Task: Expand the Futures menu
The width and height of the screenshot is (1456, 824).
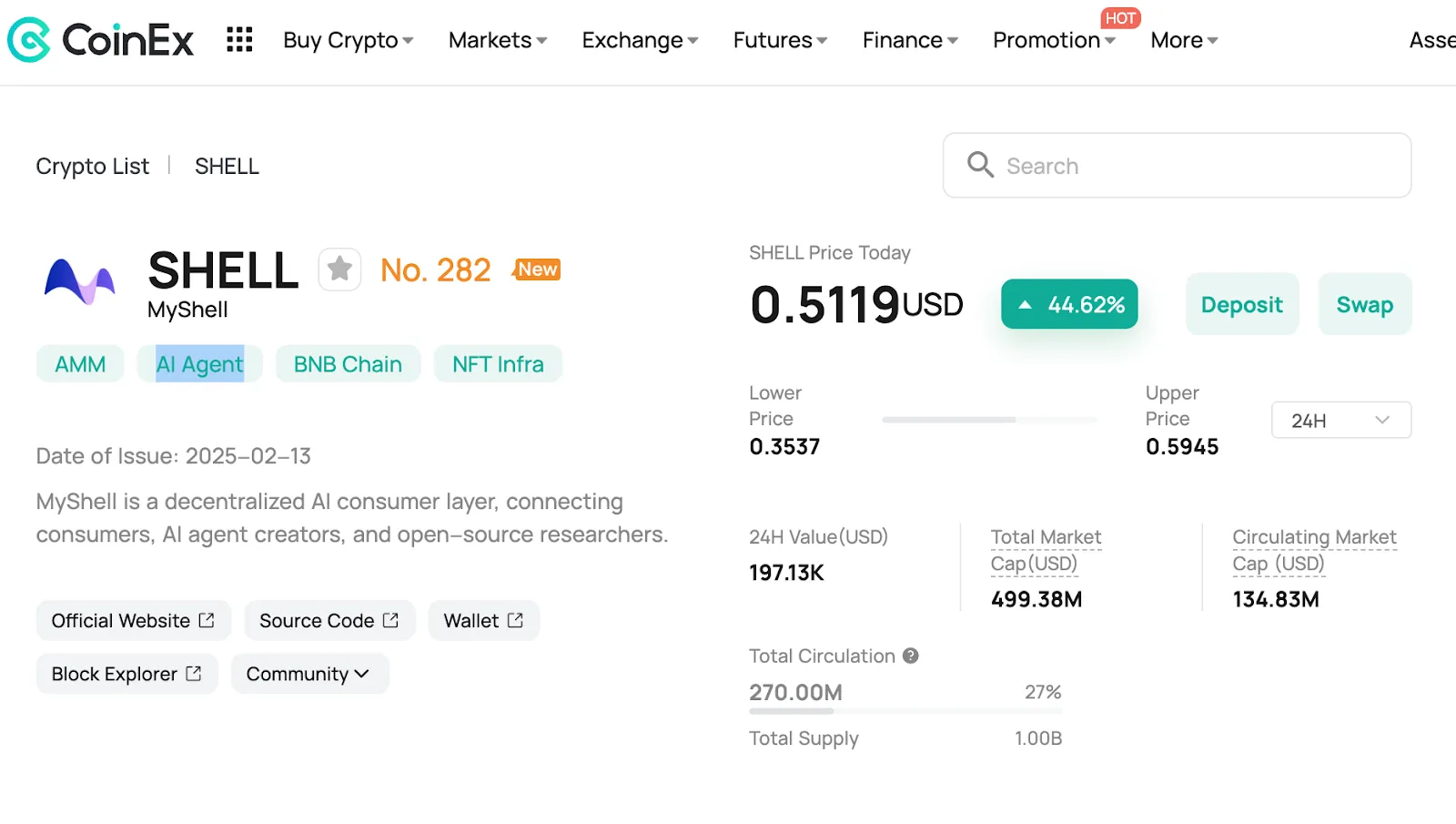Action: pos(780,40)
